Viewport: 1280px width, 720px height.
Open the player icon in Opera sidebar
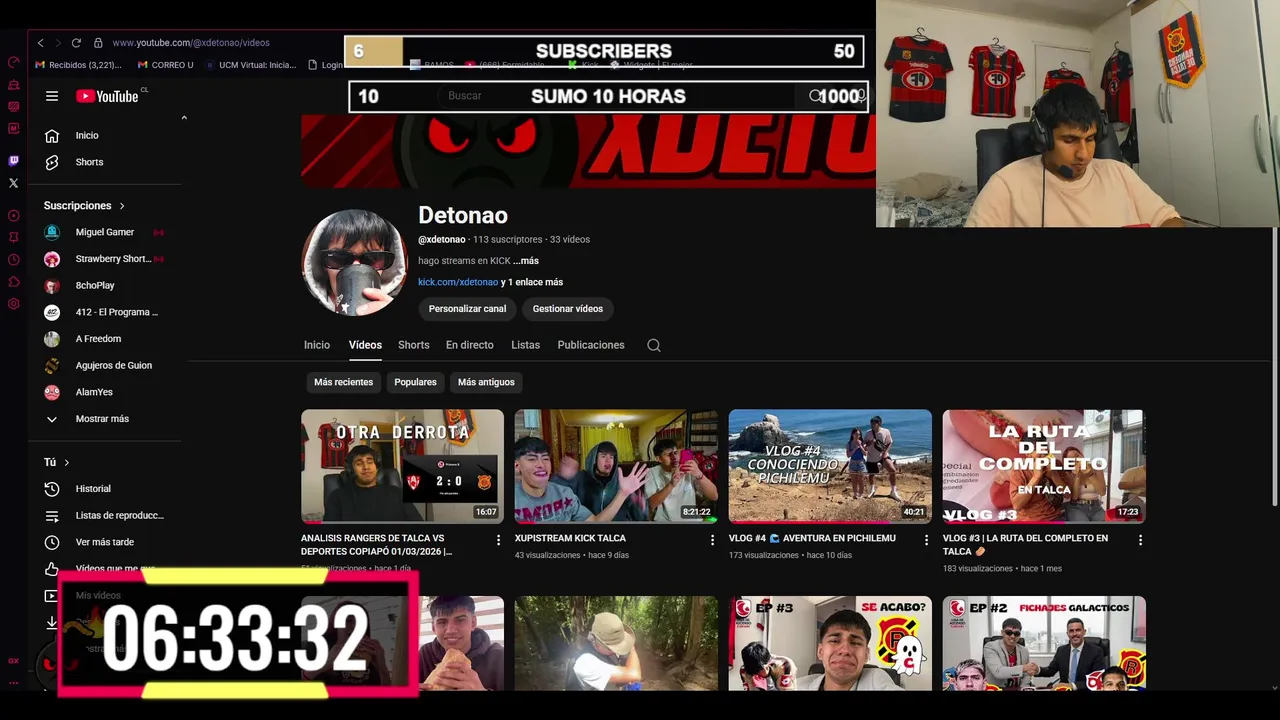13,215
